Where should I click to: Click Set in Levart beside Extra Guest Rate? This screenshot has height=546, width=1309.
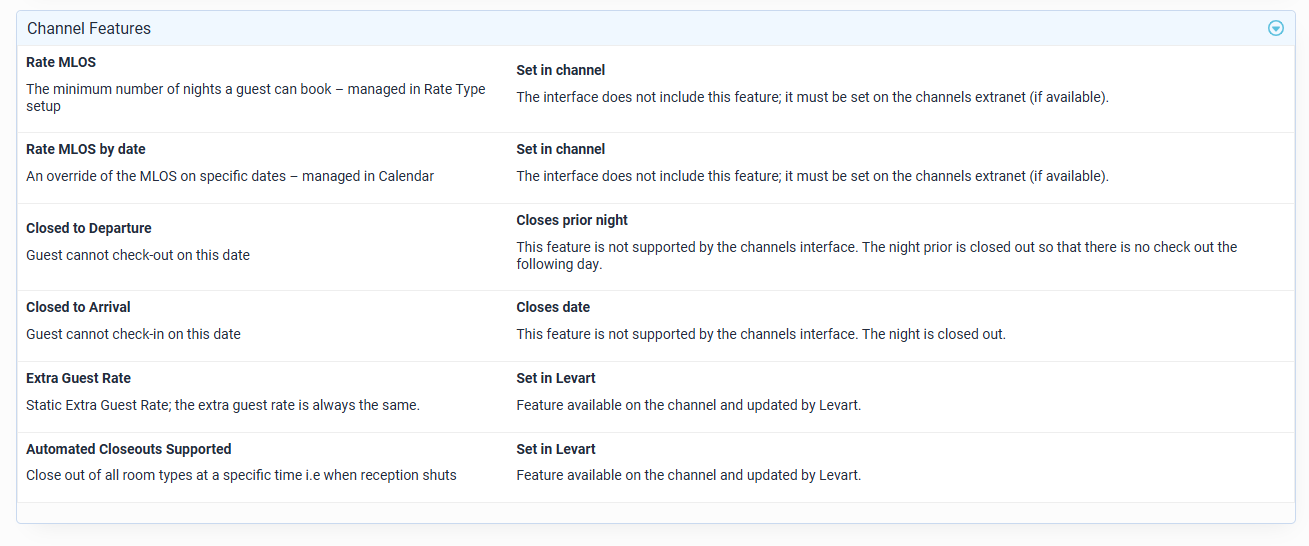[x=556, y=378]
